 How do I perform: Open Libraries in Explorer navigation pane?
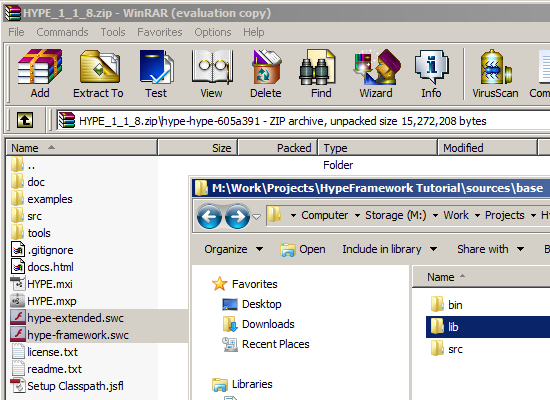coord(242,384)
